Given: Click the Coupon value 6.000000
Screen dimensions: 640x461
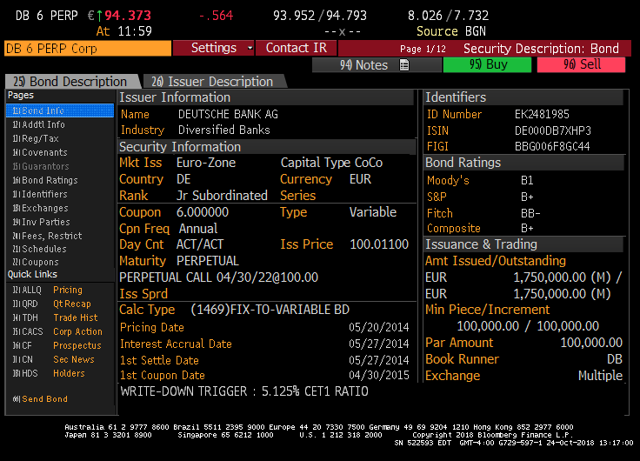Looking at the screenshot, I should 202,212.
